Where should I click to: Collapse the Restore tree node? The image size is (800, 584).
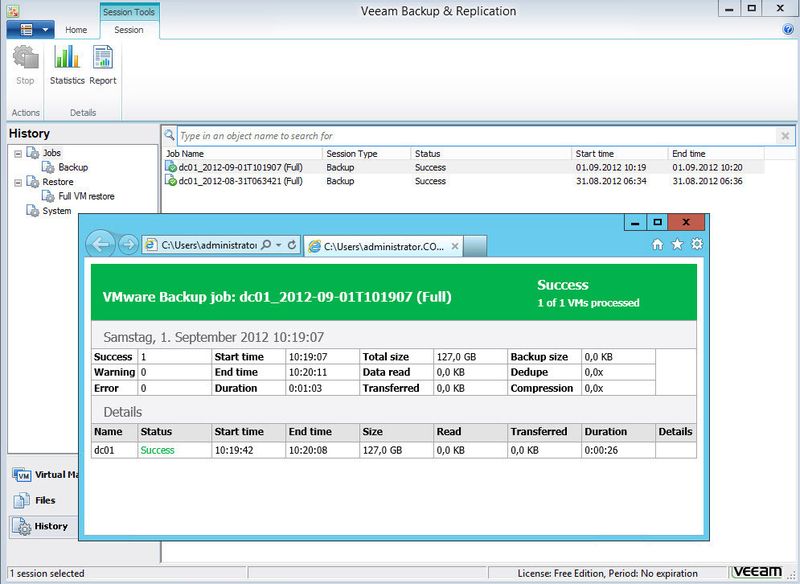[18, 182]
